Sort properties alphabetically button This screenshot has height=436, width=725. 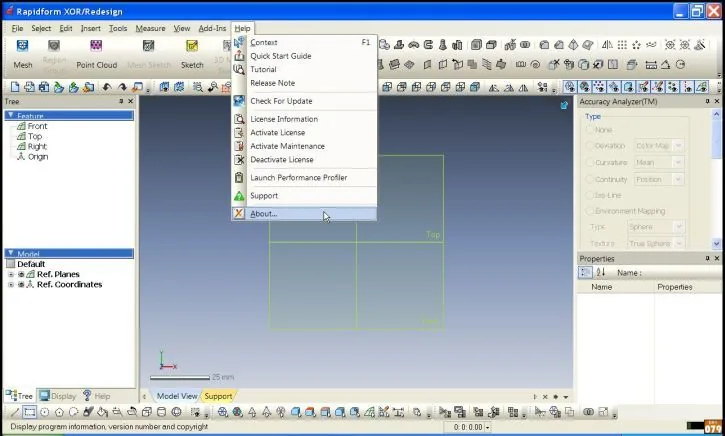point(601,272)
